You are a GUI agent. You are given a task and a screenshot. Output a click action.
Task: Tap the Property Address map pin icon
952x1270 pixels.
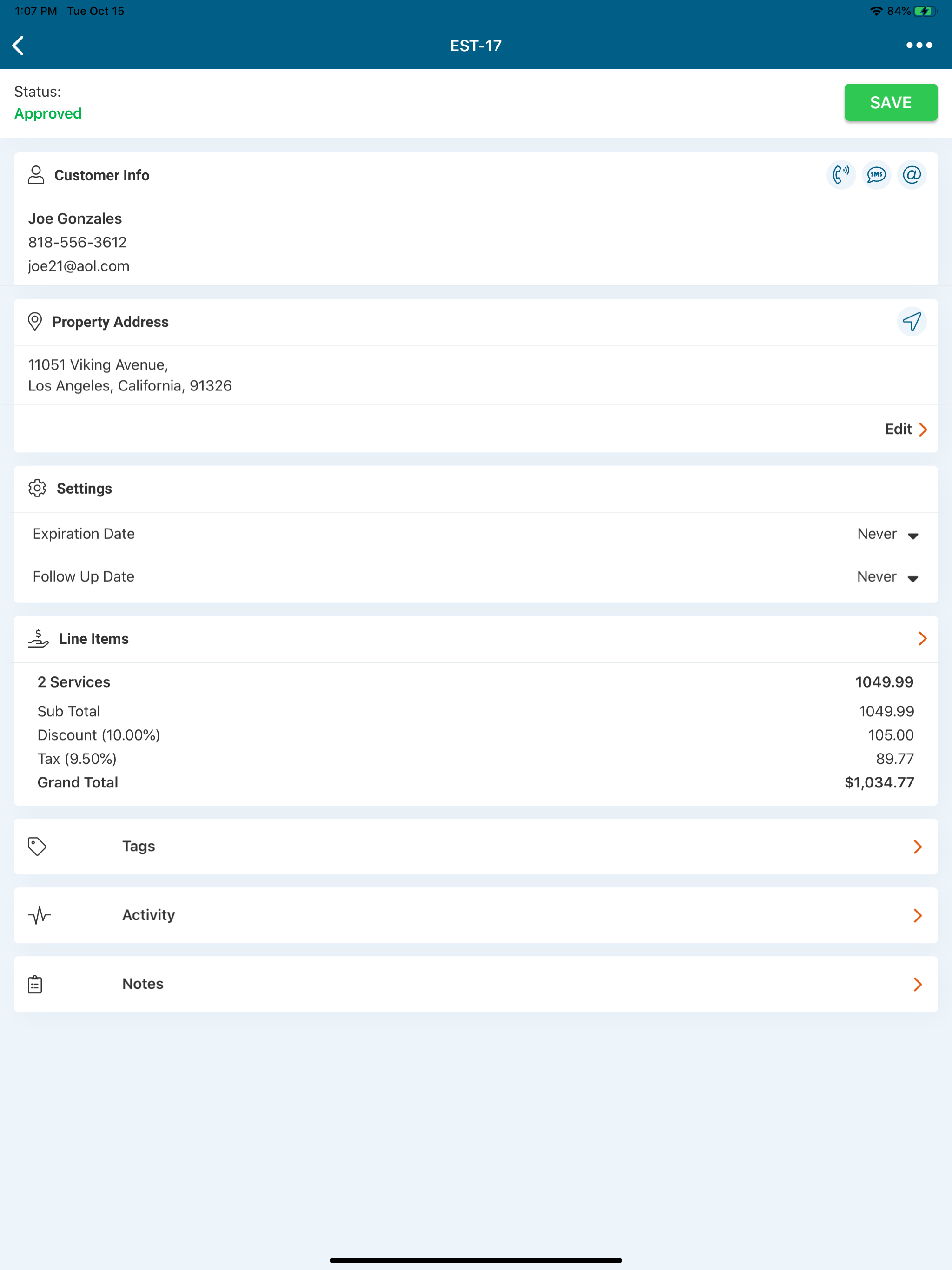tap(35, 322)
